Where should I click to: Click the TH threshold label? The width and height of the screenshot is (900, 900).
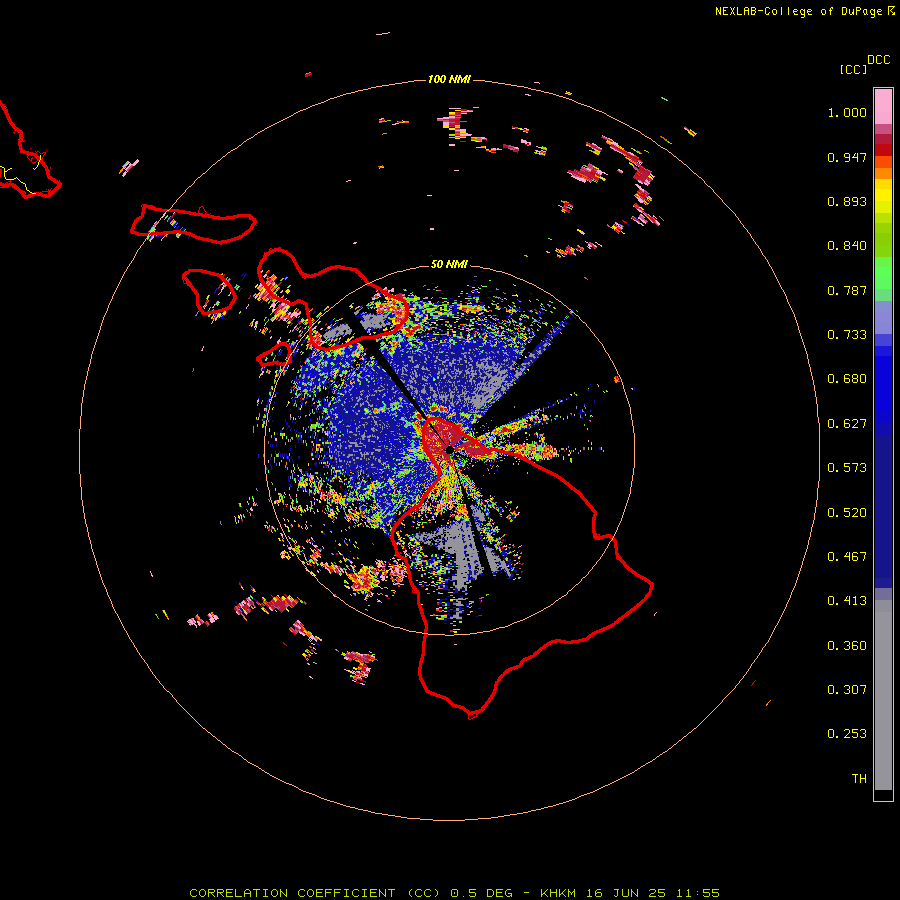[859, 779]
